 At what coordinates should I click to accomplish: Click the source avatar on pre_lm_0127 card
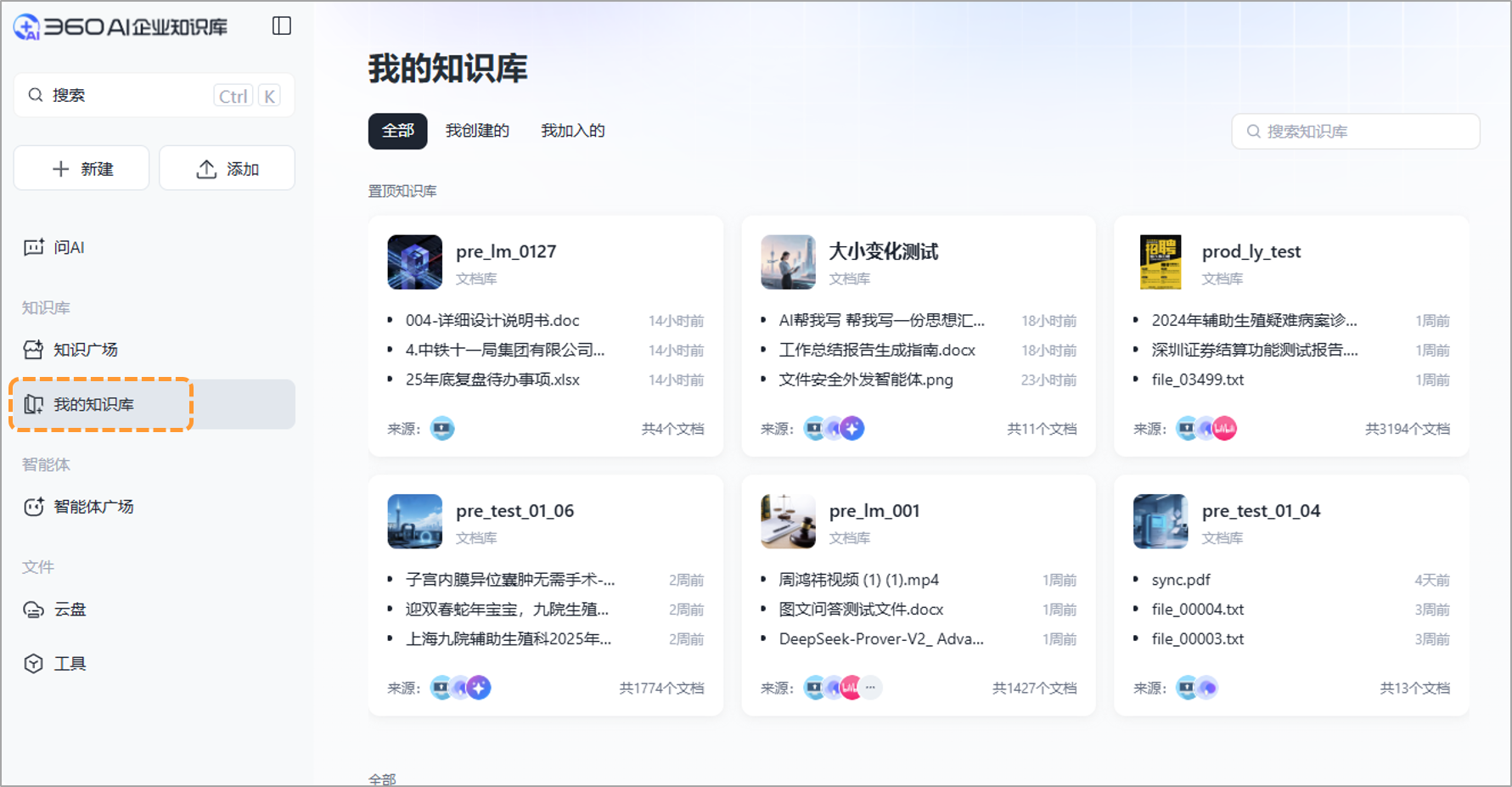coord(442,429)
